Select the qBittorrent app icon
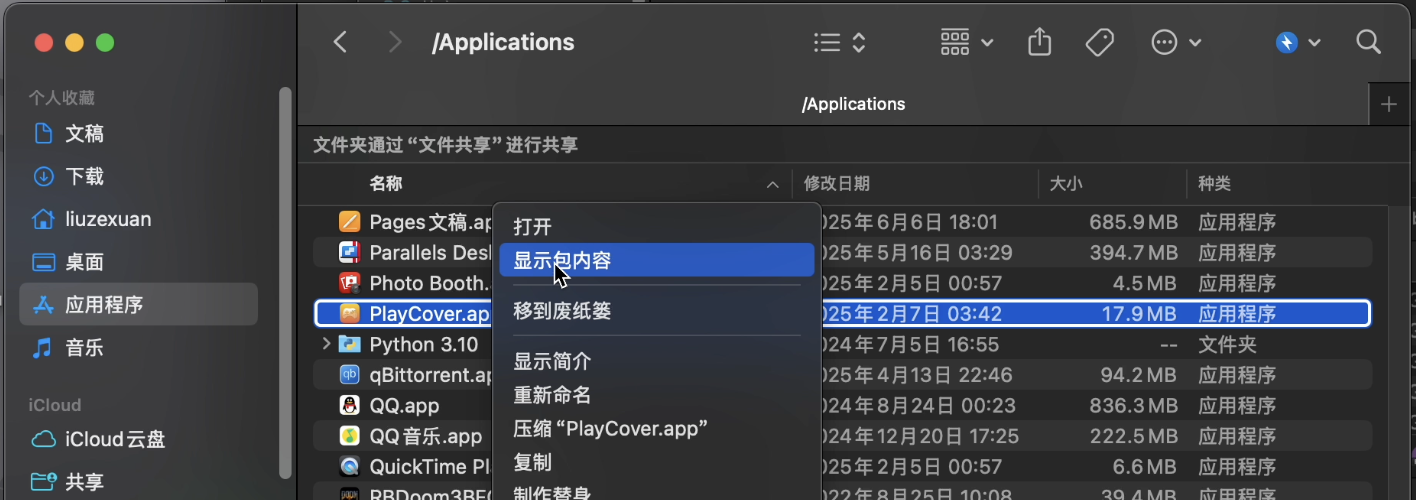The height and width of the screenshot is (500, 1416). click(349, 375)
